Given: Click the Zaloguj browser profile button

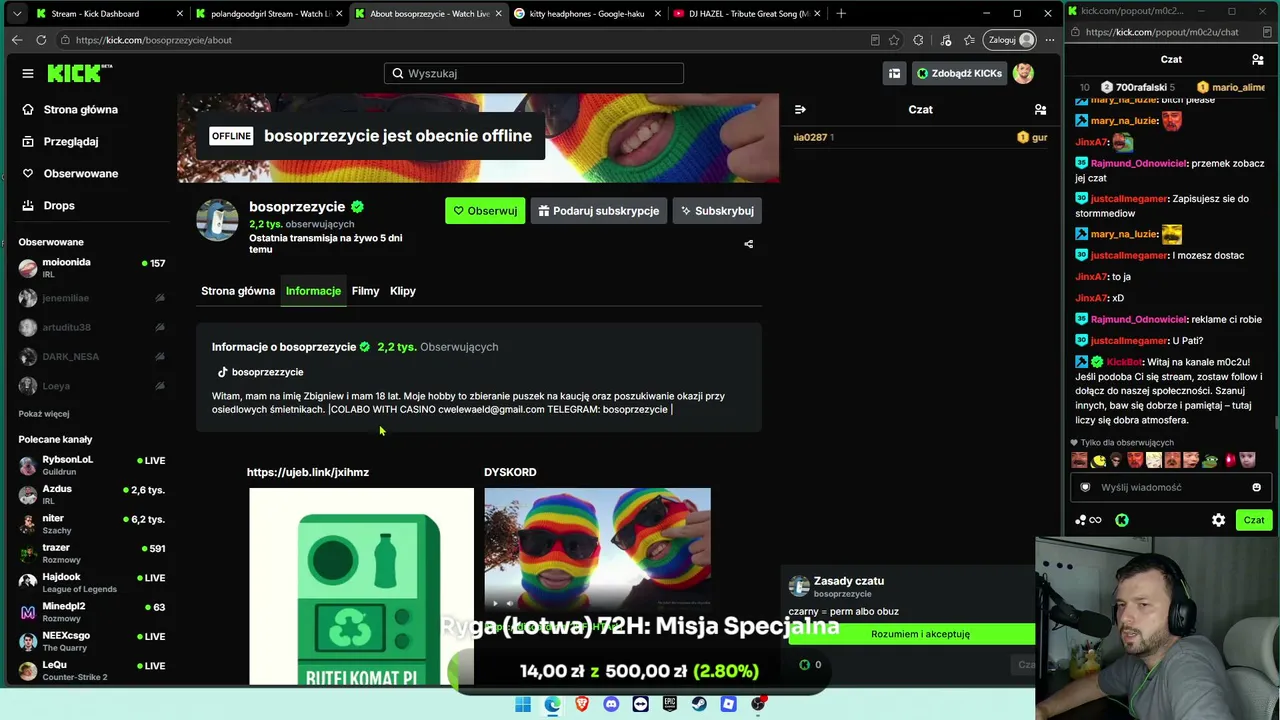Looking at the screenshot, I should pos(1009,40).
